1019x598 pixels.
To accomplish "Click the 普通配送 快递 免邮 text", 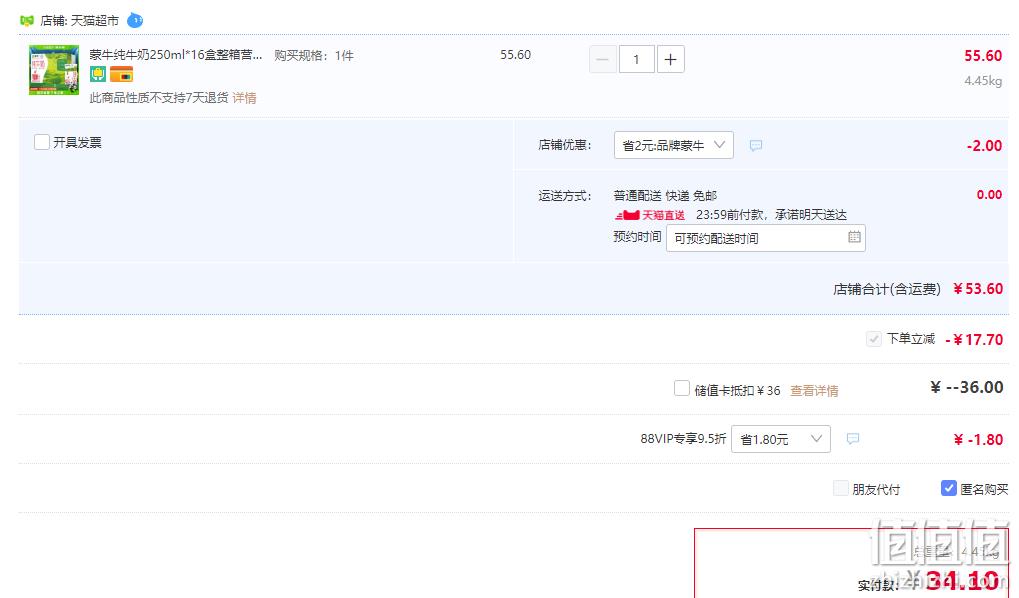I will pyautogui.click(x=665, y=196).
